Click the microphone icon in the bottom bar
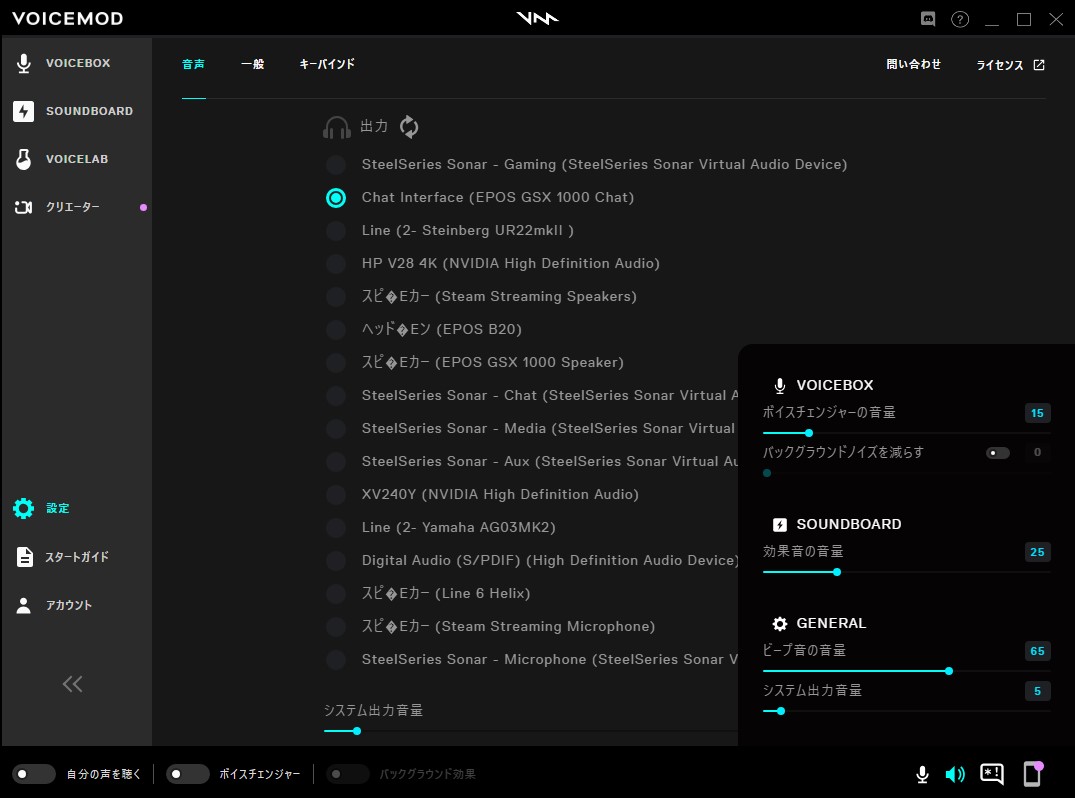This screenshot has width=1075, height=798. pos(922,774)
